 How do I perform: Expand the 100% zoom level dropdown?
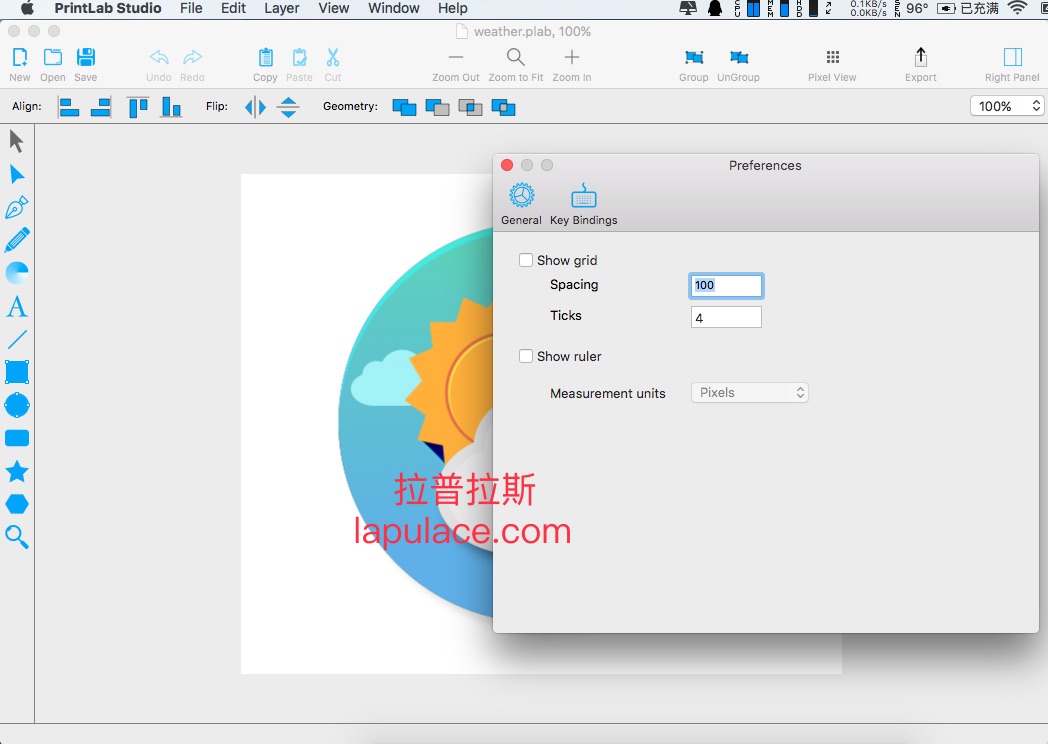[x=1007, y=106]
